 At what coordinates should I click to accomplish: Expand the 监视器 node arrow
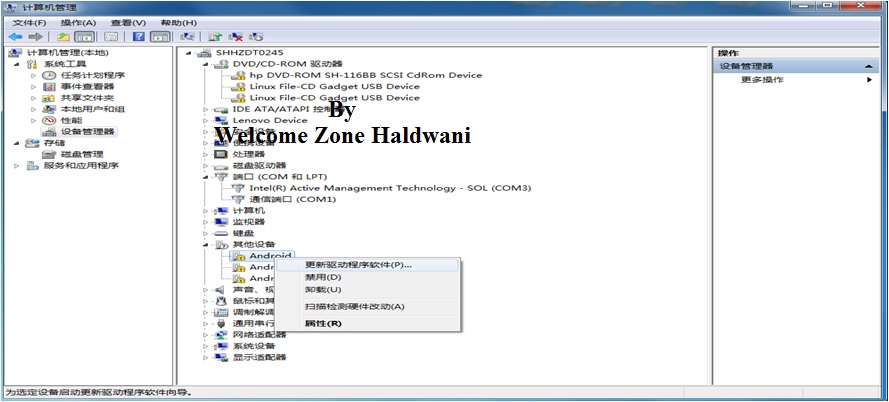coord(206,222)
